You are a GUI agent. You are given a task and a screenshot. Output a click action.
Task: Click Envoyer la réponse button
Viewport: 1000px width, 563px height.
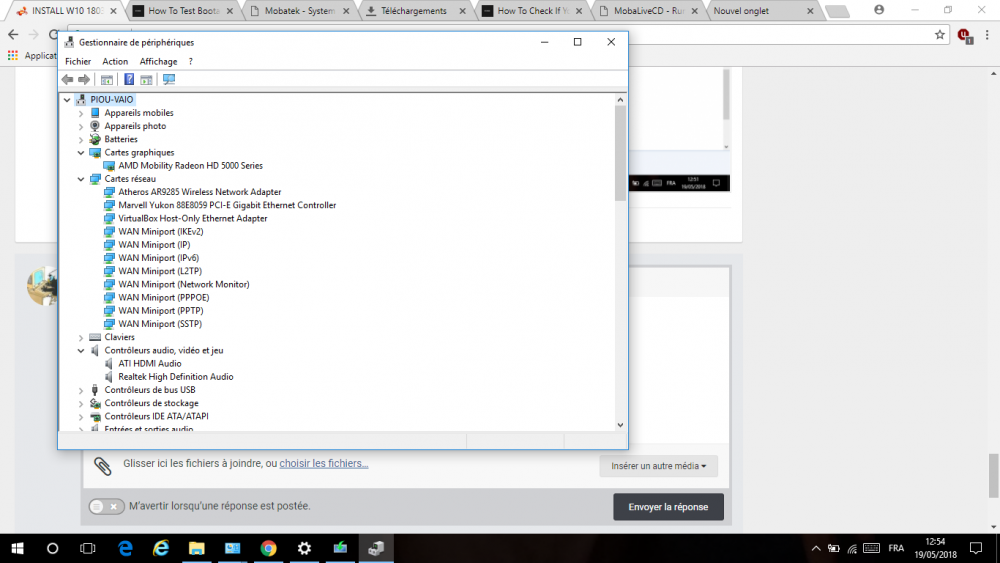tap(668, 507)
